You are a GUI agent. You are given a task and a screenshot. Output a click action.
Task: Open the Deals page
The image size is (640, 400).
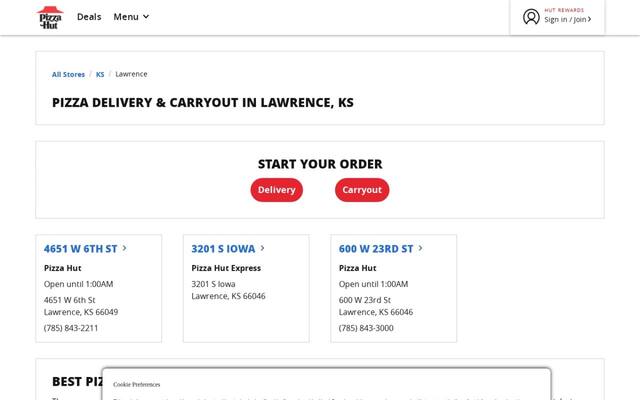click(x=89, y=17)
